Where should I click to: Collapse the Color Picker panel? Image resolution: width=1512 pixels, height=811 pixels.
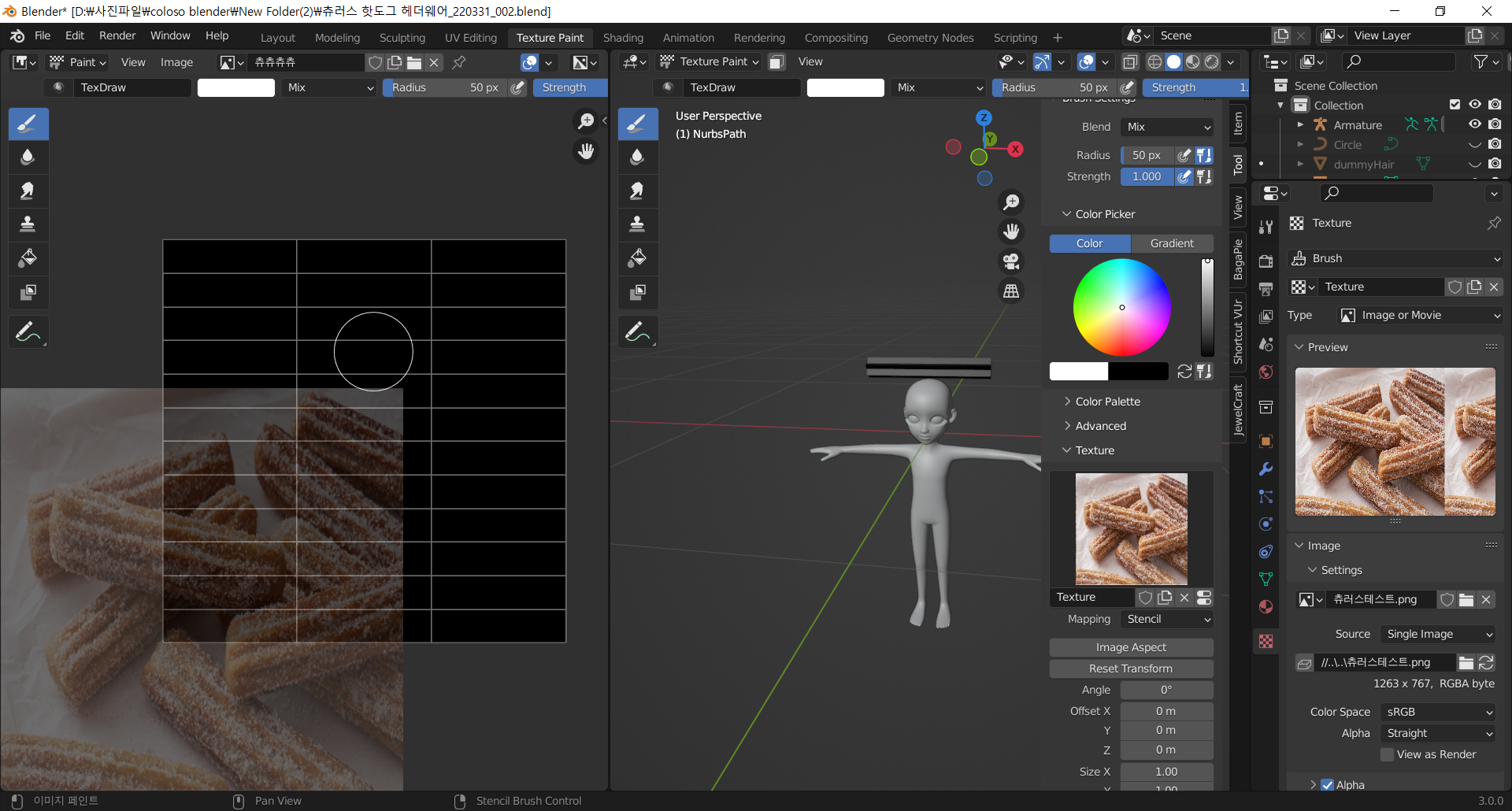point(1105,214)
